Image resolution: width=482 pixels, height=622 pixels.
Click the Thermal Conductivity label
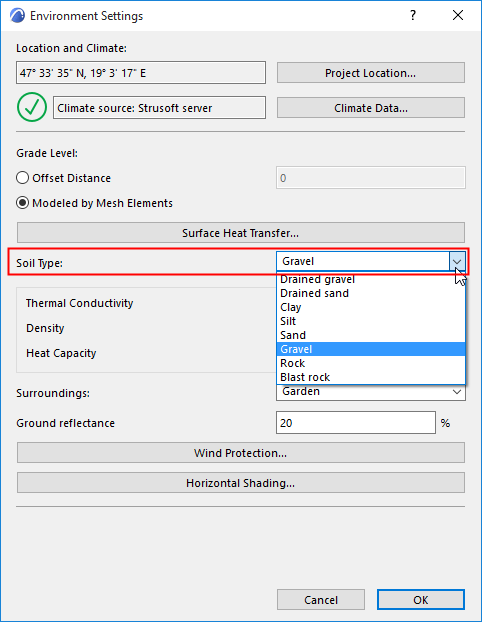tap(79, 303)
